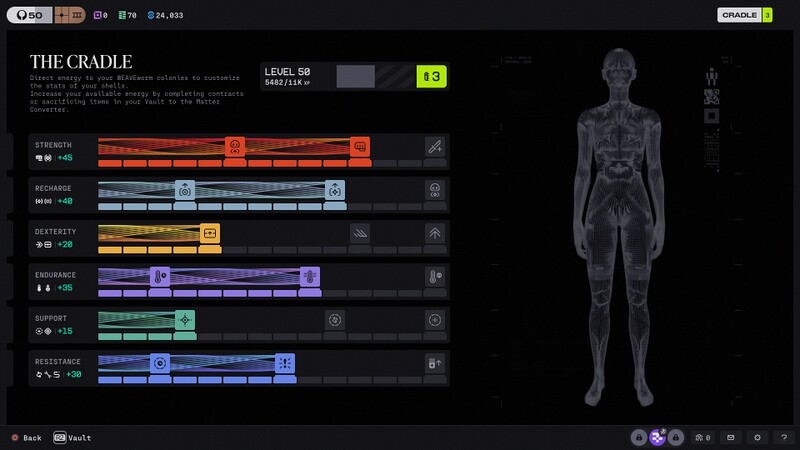Image resolution: width=800 pixels, height=450 pixels.
Task: Select the locked final Recharge perk icon
Action: tap(435, 190)
